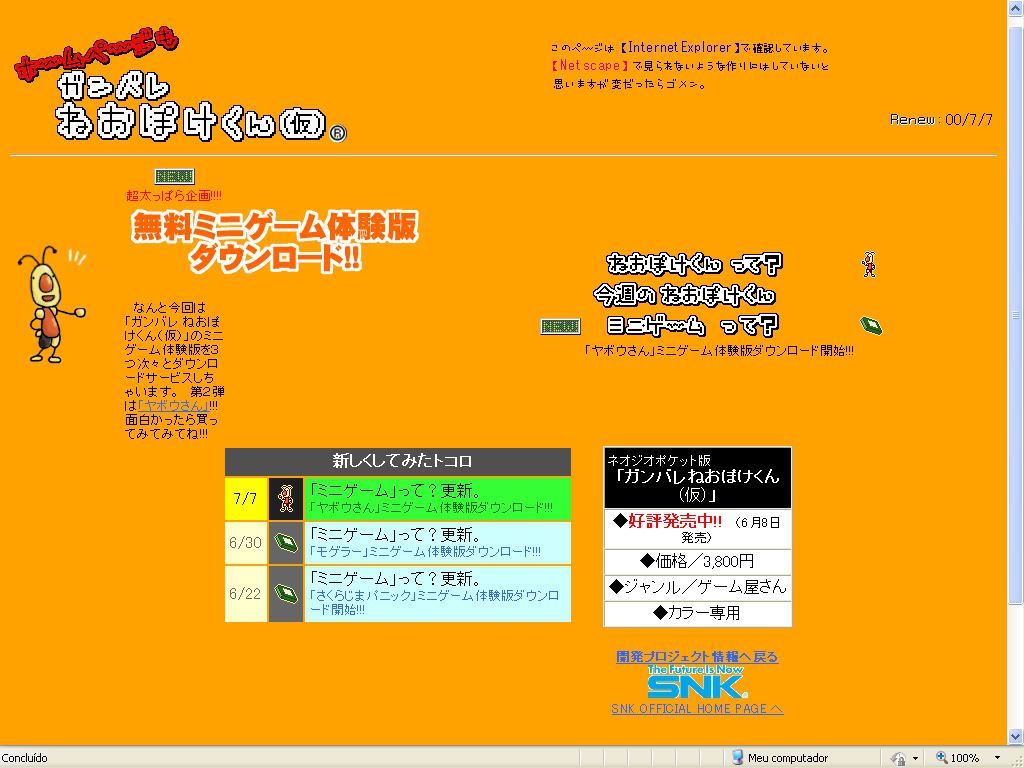Click the small red character icon beside ねおぽけくんって?
1024x768 pixels.
tap(869, 264)
